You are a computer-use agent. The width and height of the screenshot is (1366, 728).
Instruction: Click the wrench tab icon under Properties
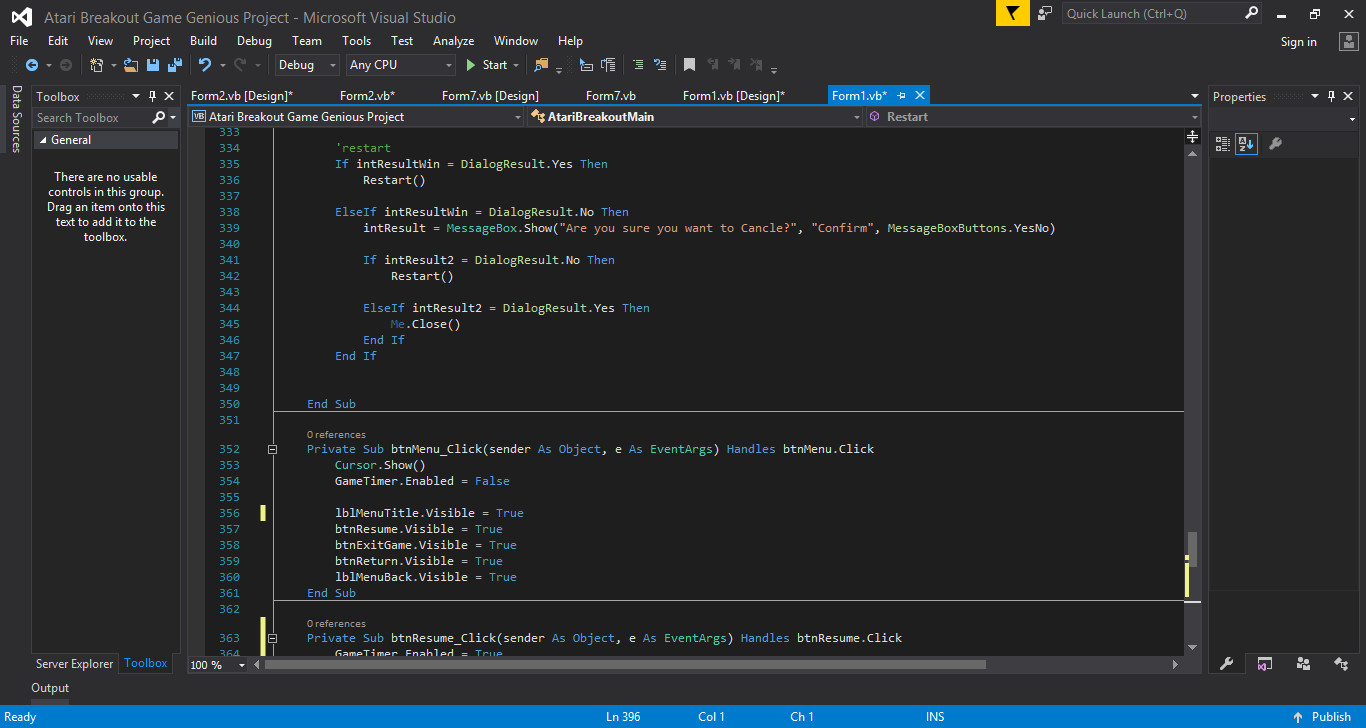[1226, 664]
